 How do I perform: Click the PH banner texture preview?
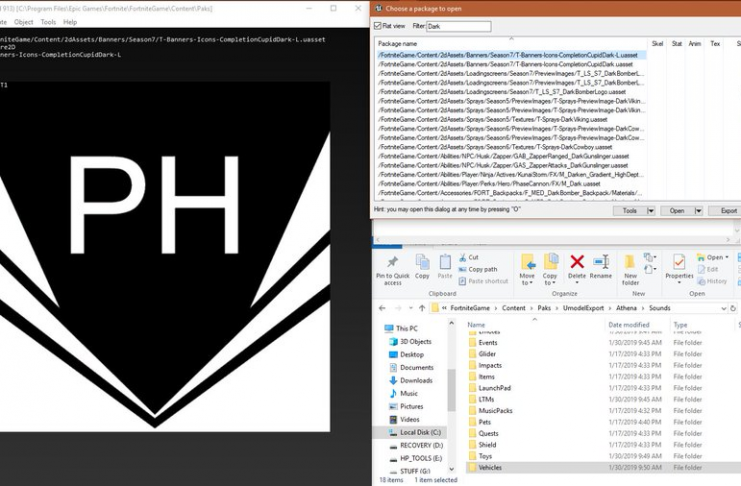coord(164,257)
